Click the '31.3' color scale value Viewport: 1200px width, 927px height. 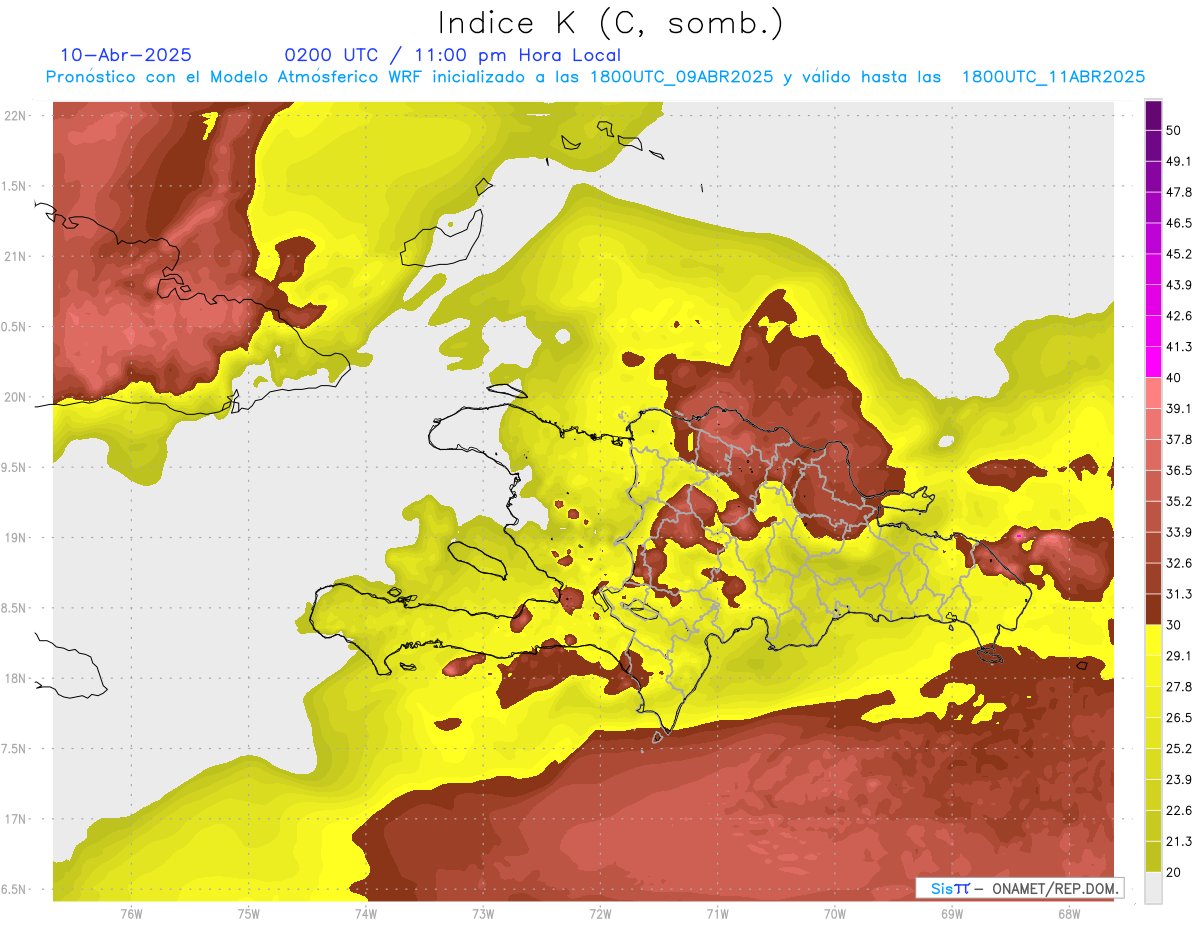coord(1179,594)
